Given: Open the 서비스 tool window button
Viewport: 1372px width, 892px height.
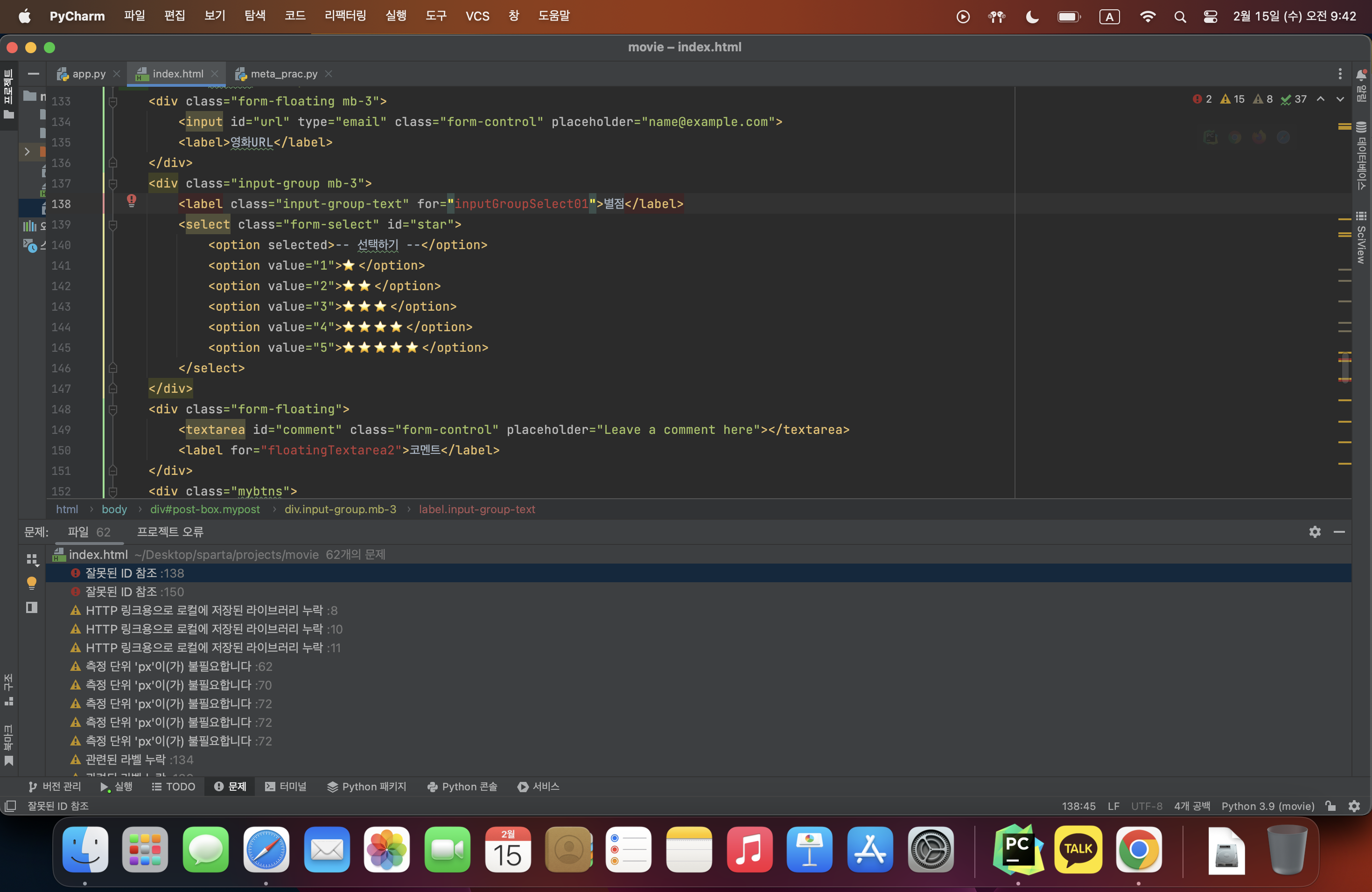Looking at the screenshot, I should tap(539, 787).
